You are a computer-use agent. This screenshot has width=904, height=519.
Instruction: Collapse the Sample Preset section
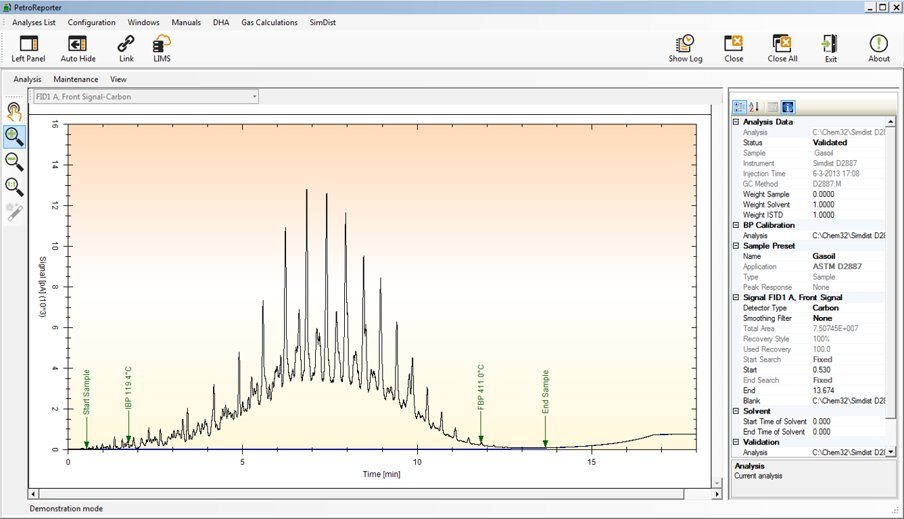click(x=736, y=246)
